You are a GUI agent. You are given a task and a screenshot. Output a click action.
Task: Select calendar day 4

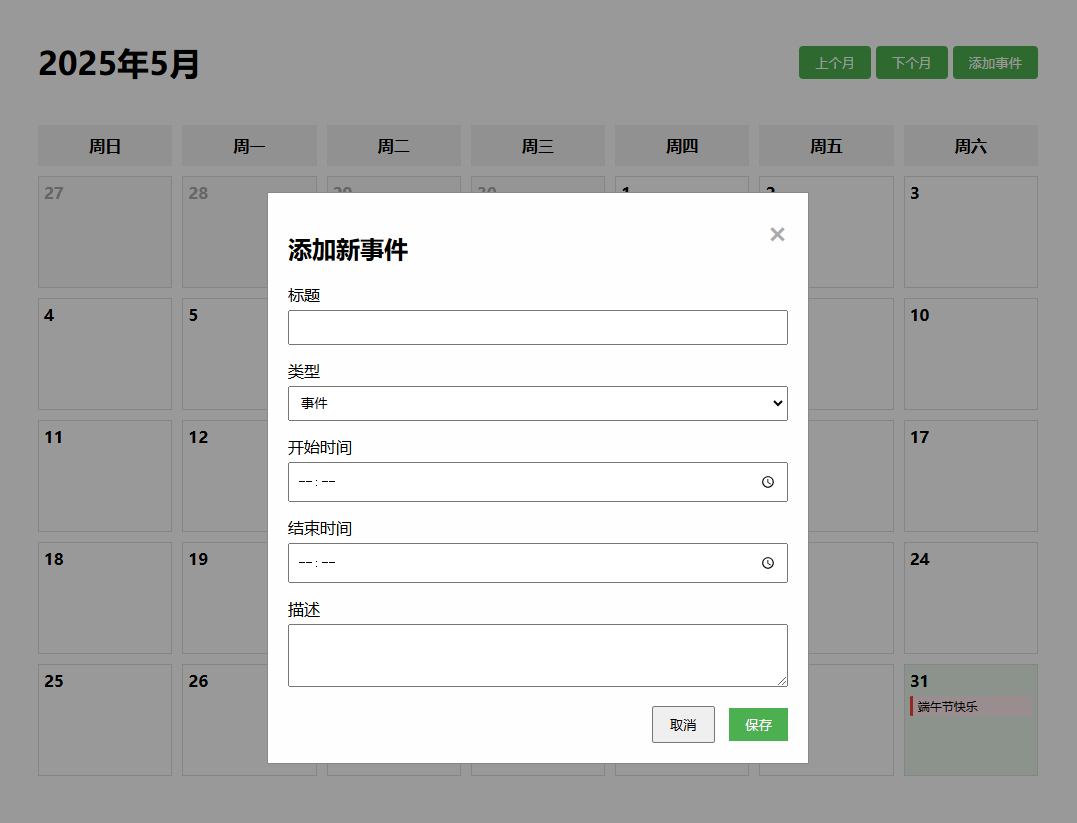pos(105,354)
